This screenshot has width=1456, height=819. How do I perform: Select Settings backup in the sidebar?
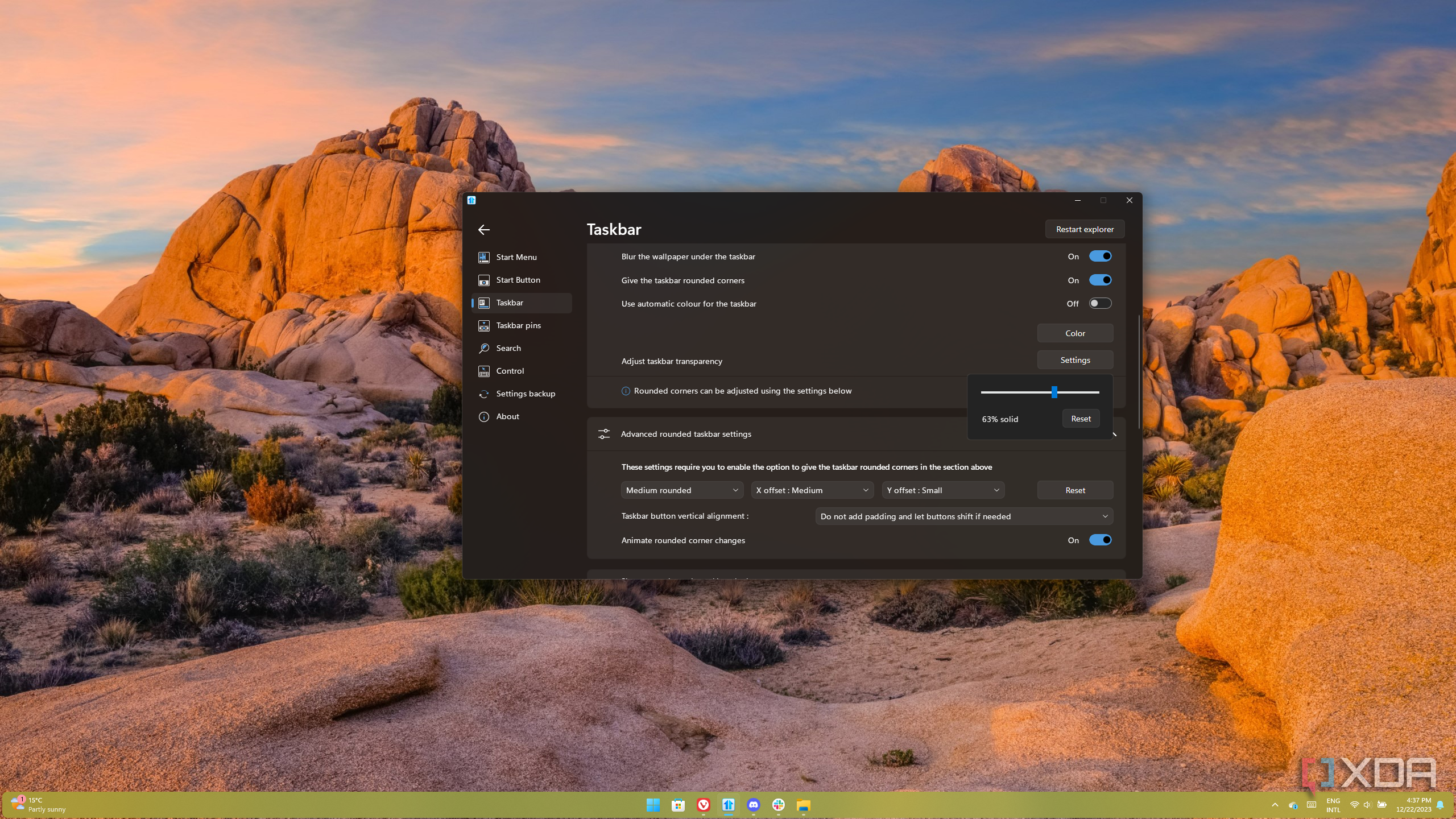pyautogui.click(x=522, y=394)
